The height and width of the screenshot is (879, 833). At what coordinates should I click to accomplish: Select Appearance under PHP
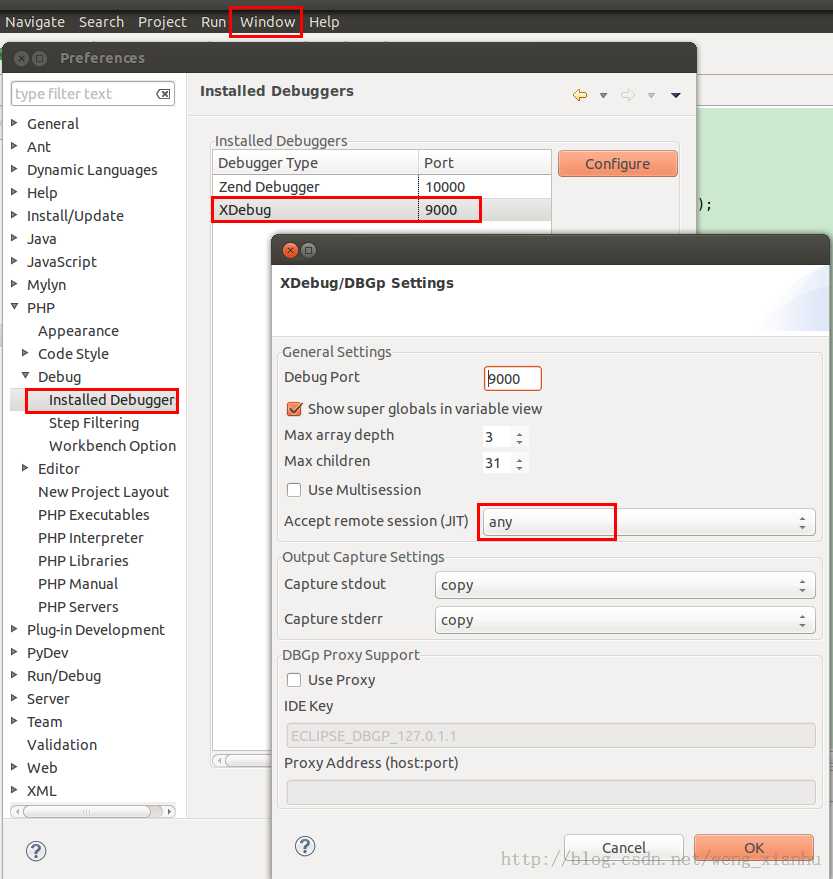point(78,331)
